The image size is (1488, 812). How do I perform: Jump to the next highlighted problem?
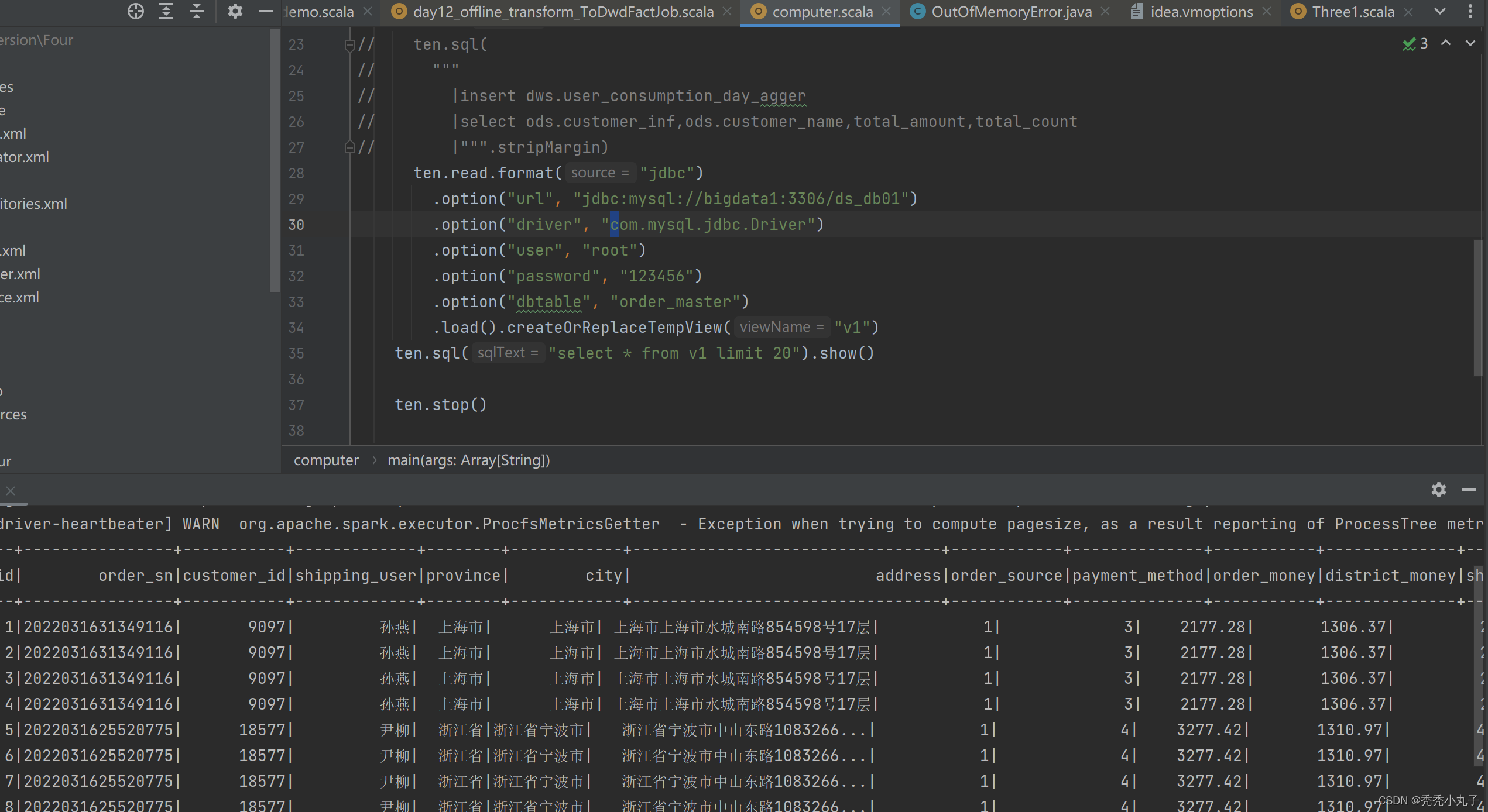tap(1471, 43)
